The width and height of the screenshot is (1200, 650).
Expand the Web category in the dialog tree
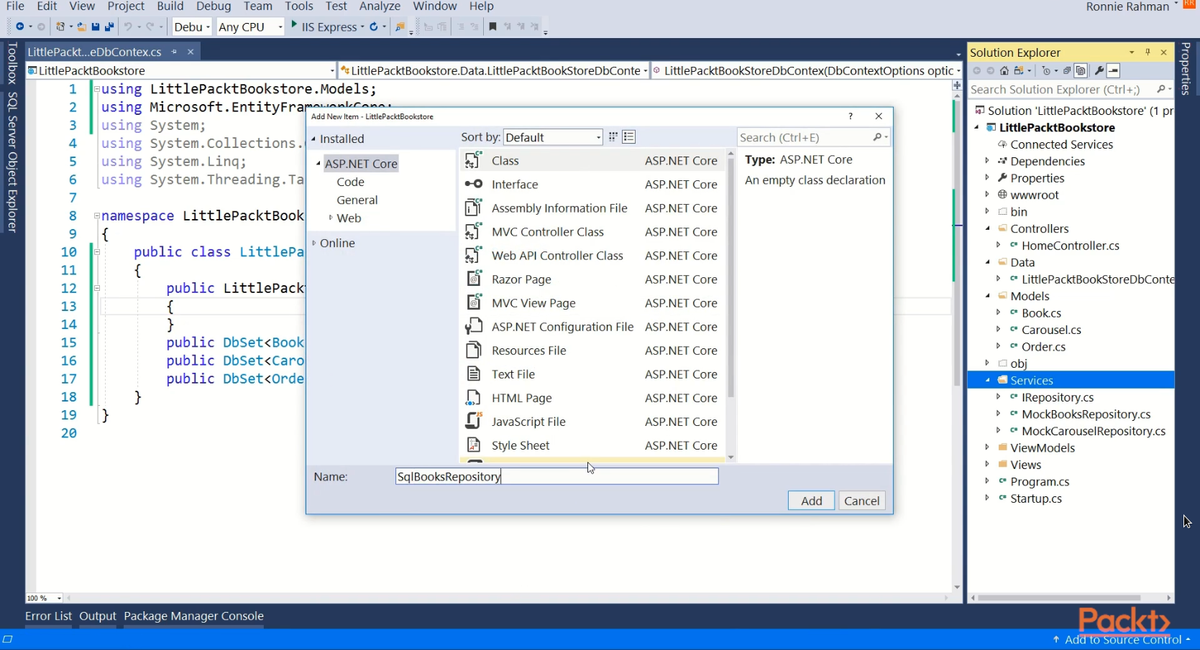coord(331,218)
